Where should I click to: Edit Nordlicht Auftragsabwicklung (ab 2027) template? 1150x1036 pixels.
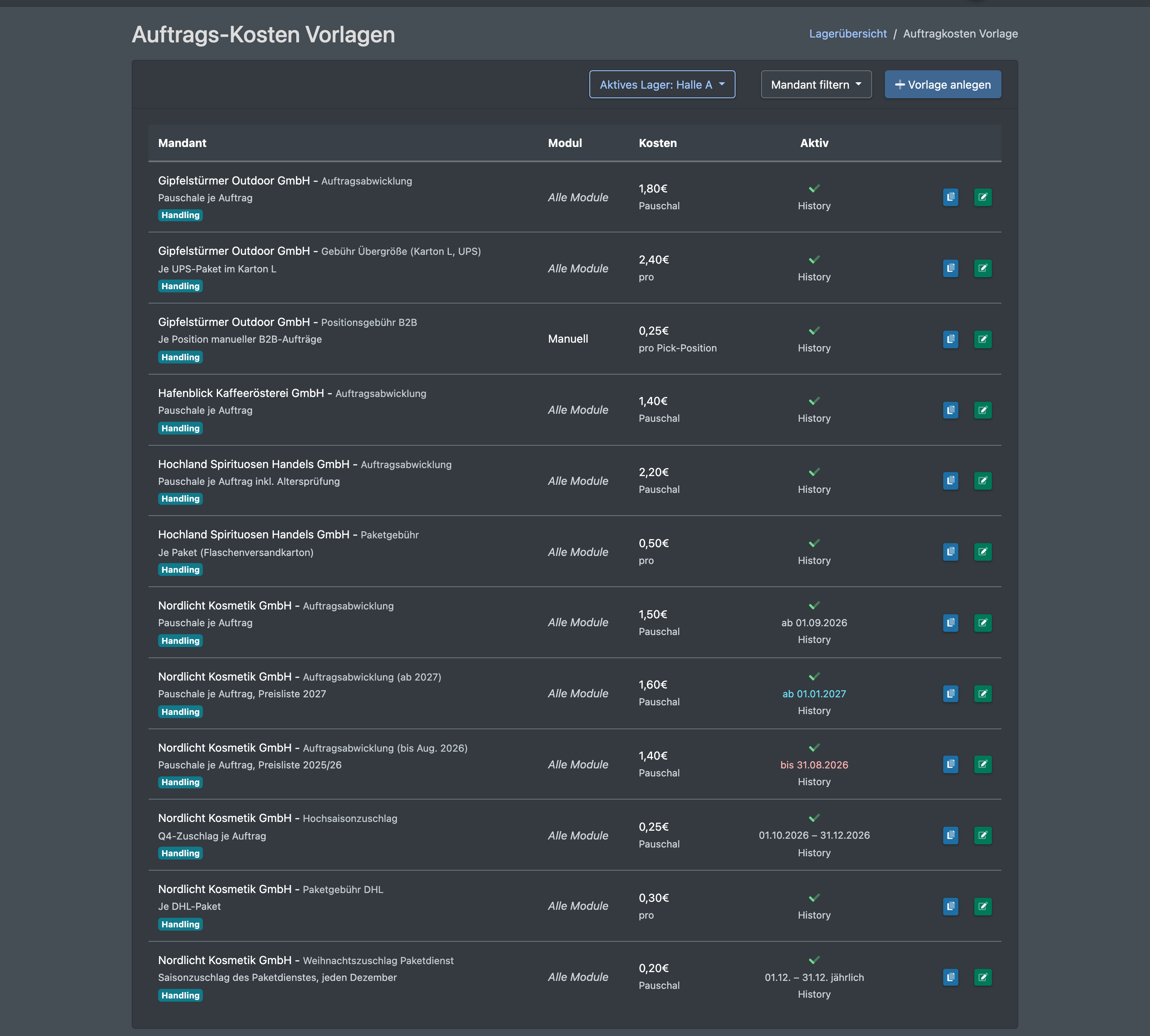983,693
